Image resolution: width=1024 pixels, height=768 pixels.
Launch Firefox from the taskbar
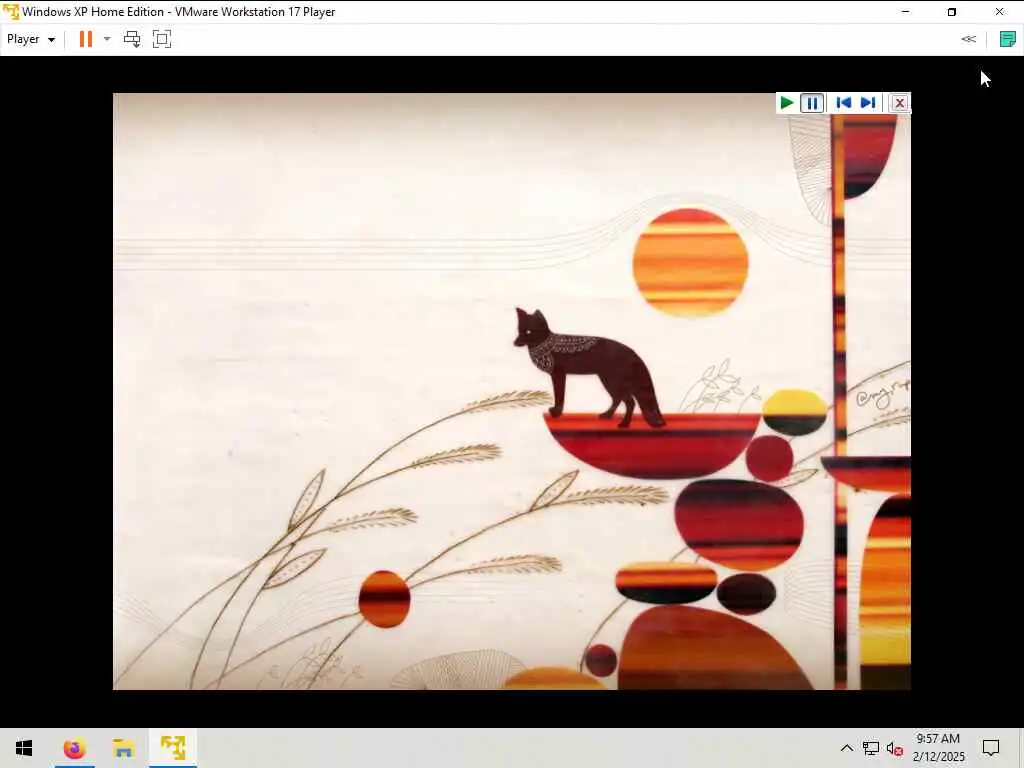(74, 748)
